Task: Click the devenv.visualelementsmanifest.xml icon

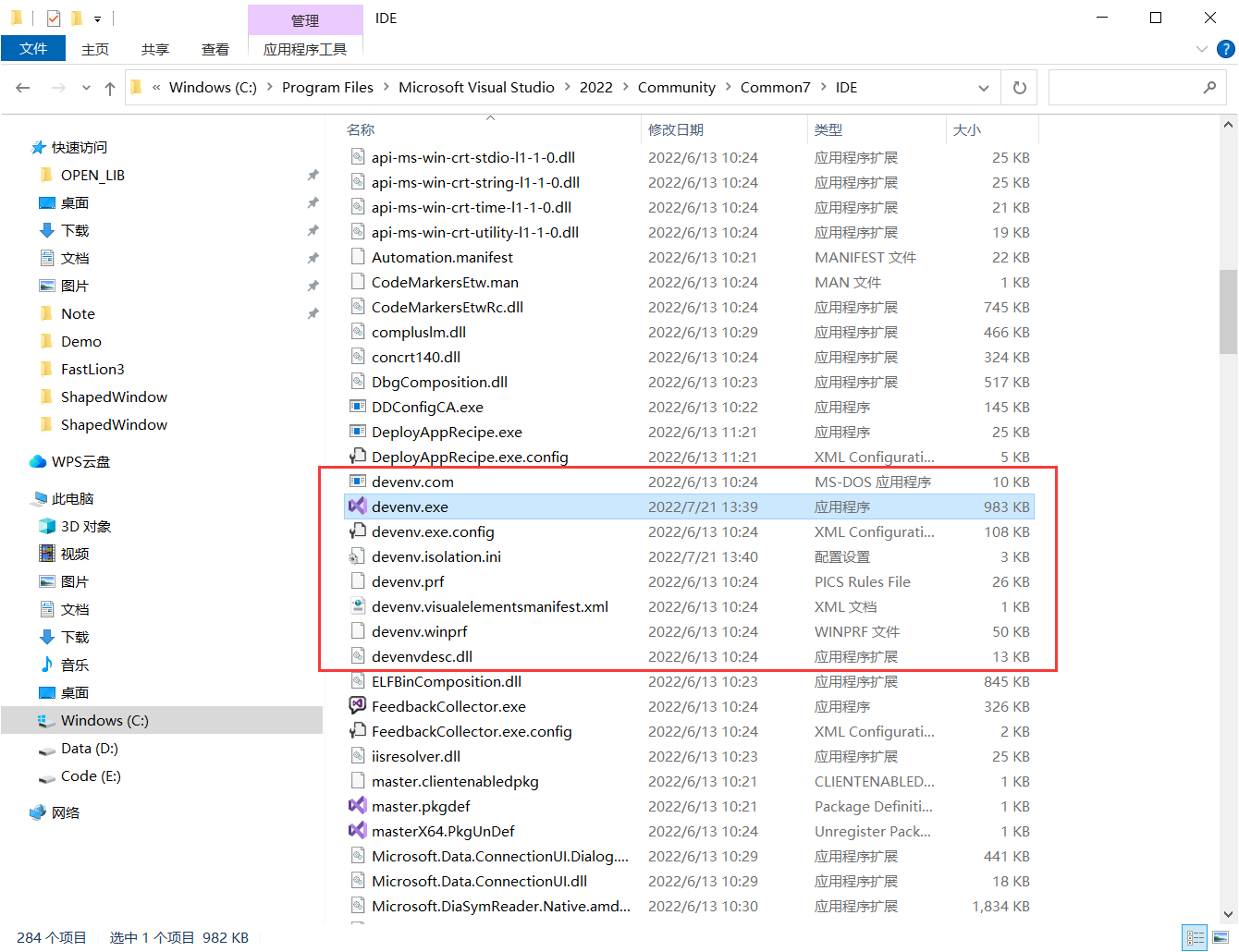Action: pos(358,605)
